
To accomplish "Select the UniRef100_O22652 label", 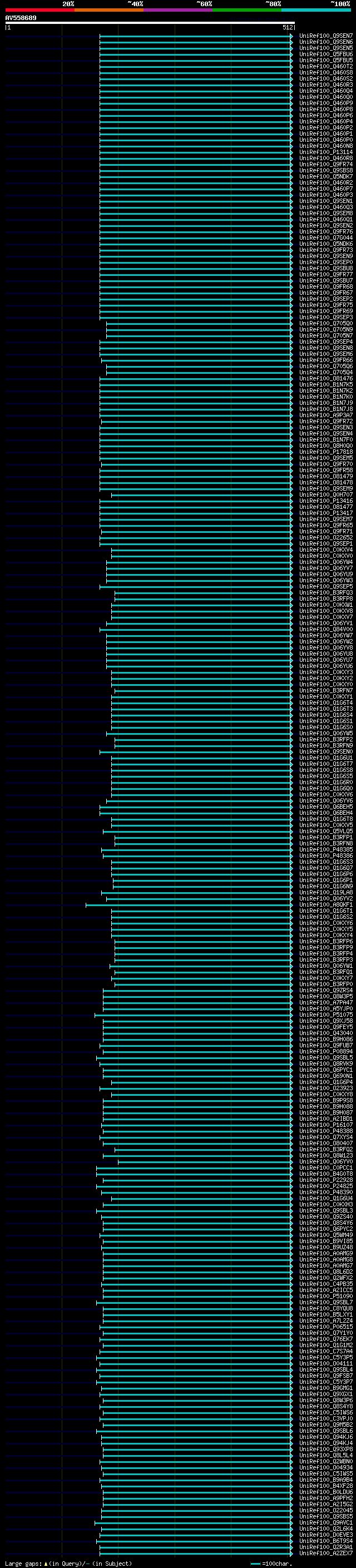I will [325, 537].
